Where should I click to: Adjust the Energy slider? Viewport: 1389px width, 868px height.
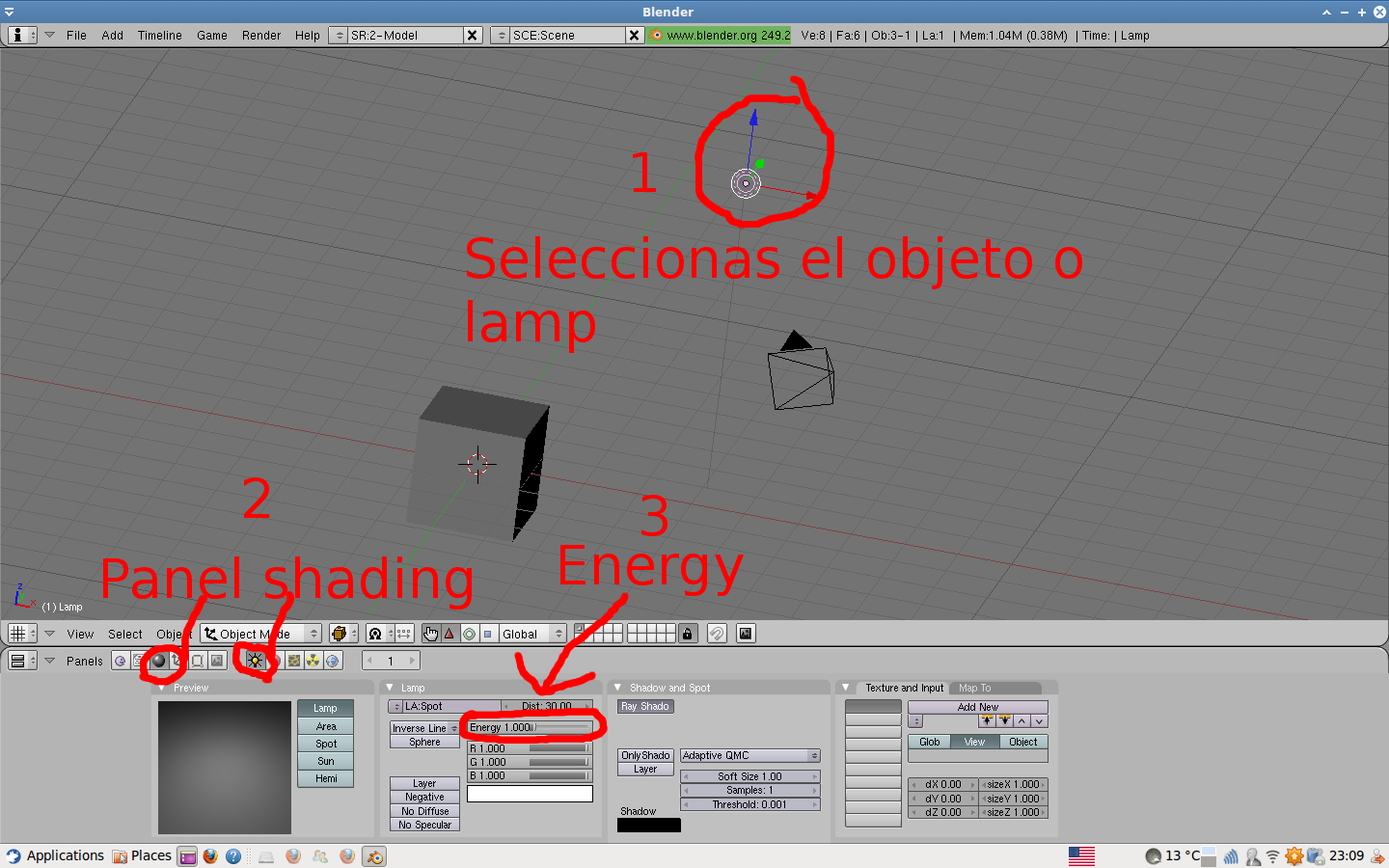pyautogui.click(x=529, y=727)
